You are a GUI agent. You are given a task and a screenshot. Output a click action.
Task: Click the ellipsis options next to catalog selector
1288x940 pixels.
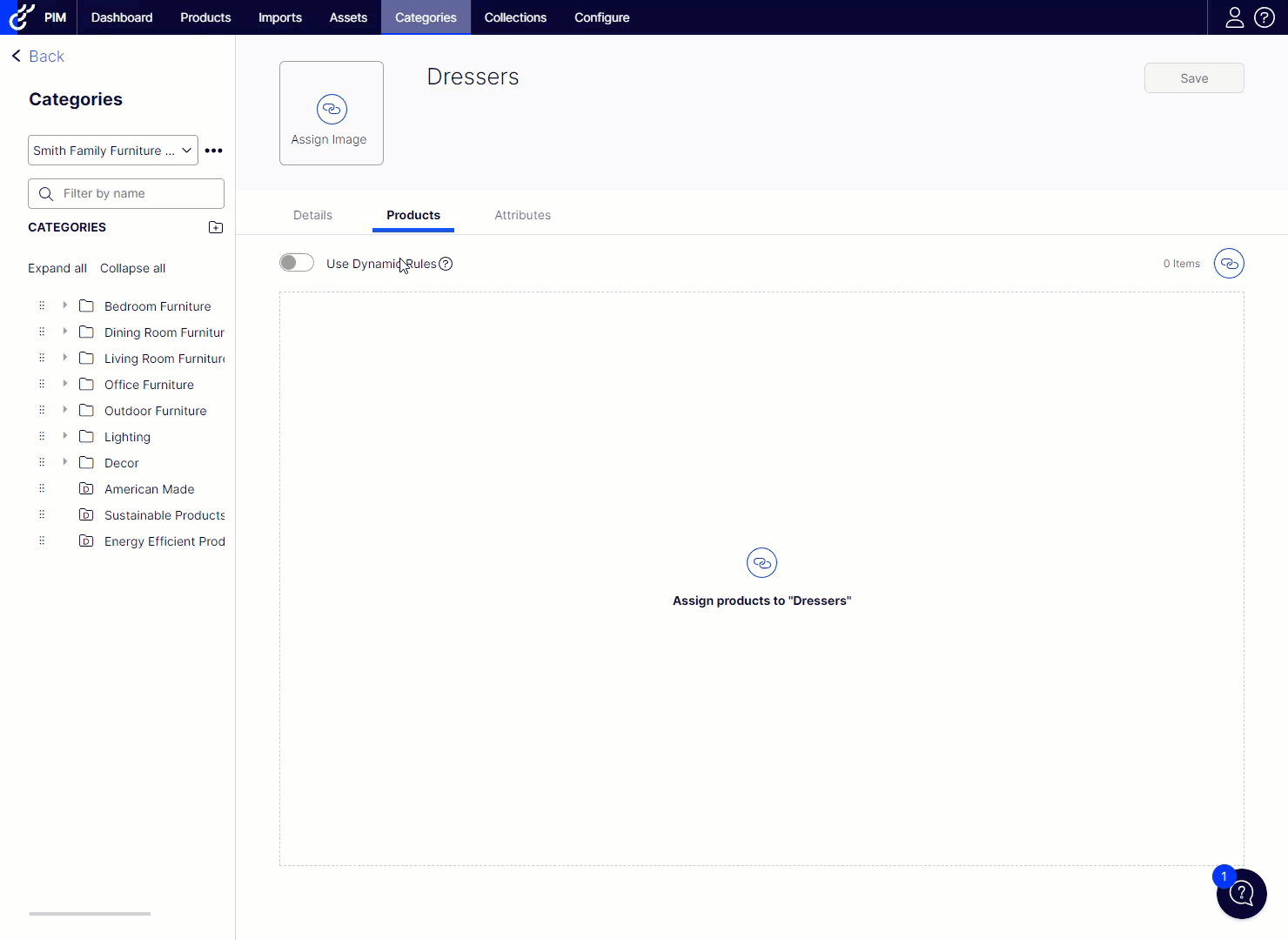pos(213,150)
